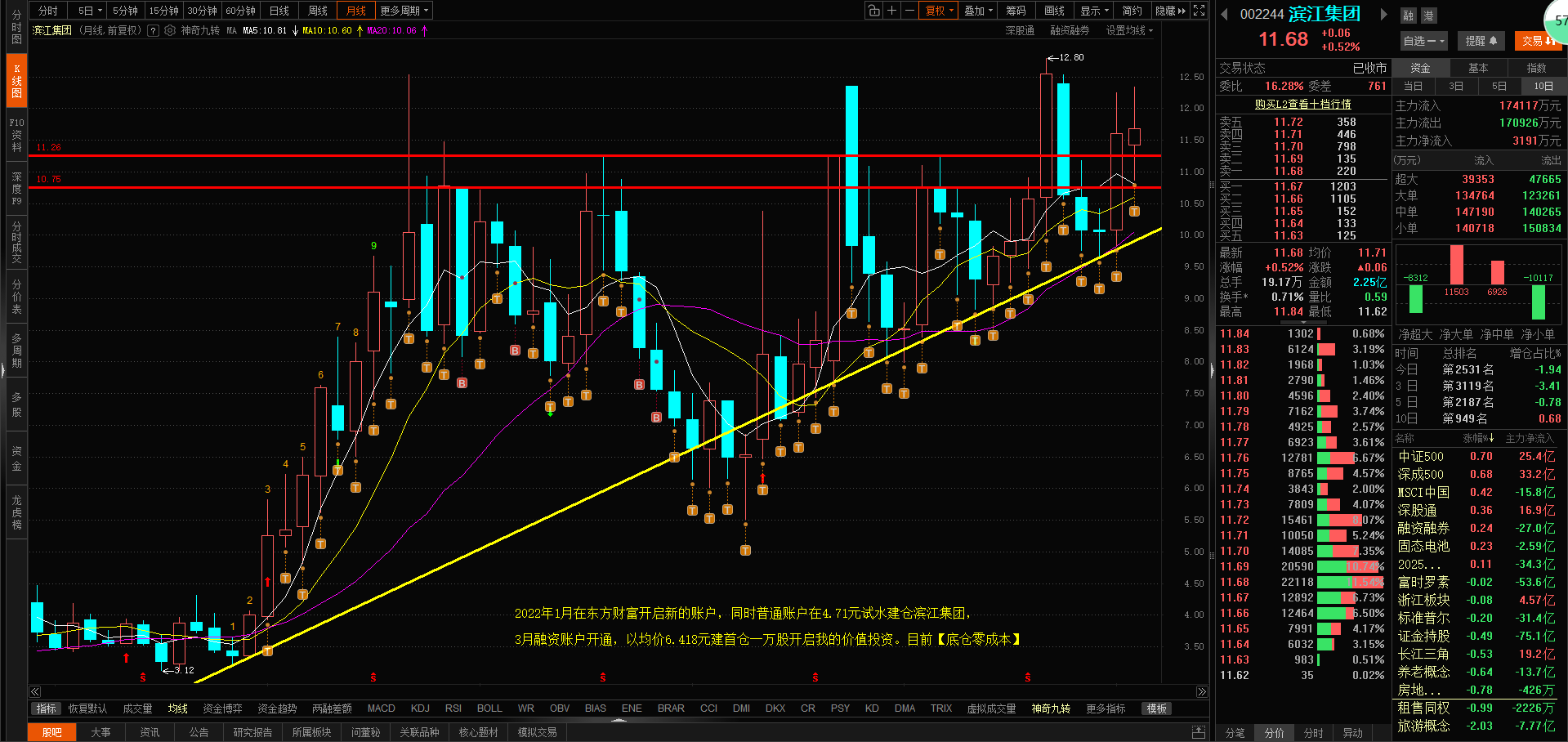Click the 交易 trade button
The height and width of the screenshot is (742, 1568).
[1537, 41]
